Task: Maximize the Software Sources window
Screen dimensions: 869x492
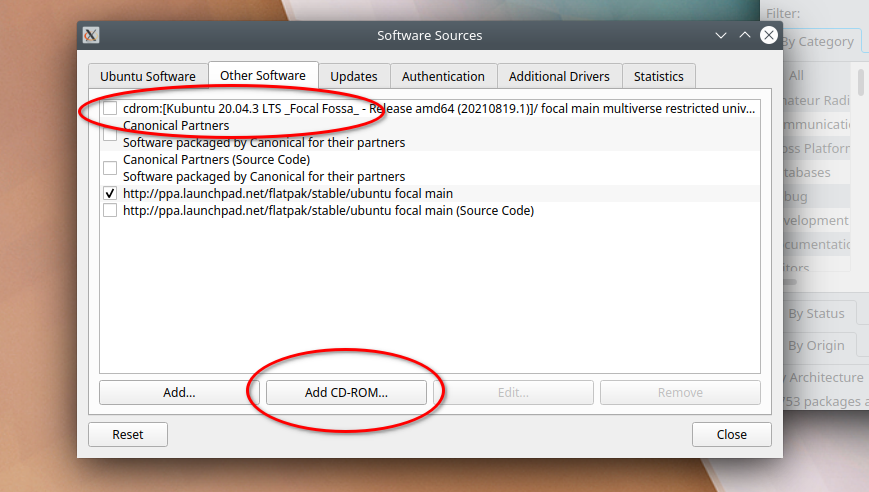Action: (744, 35)
